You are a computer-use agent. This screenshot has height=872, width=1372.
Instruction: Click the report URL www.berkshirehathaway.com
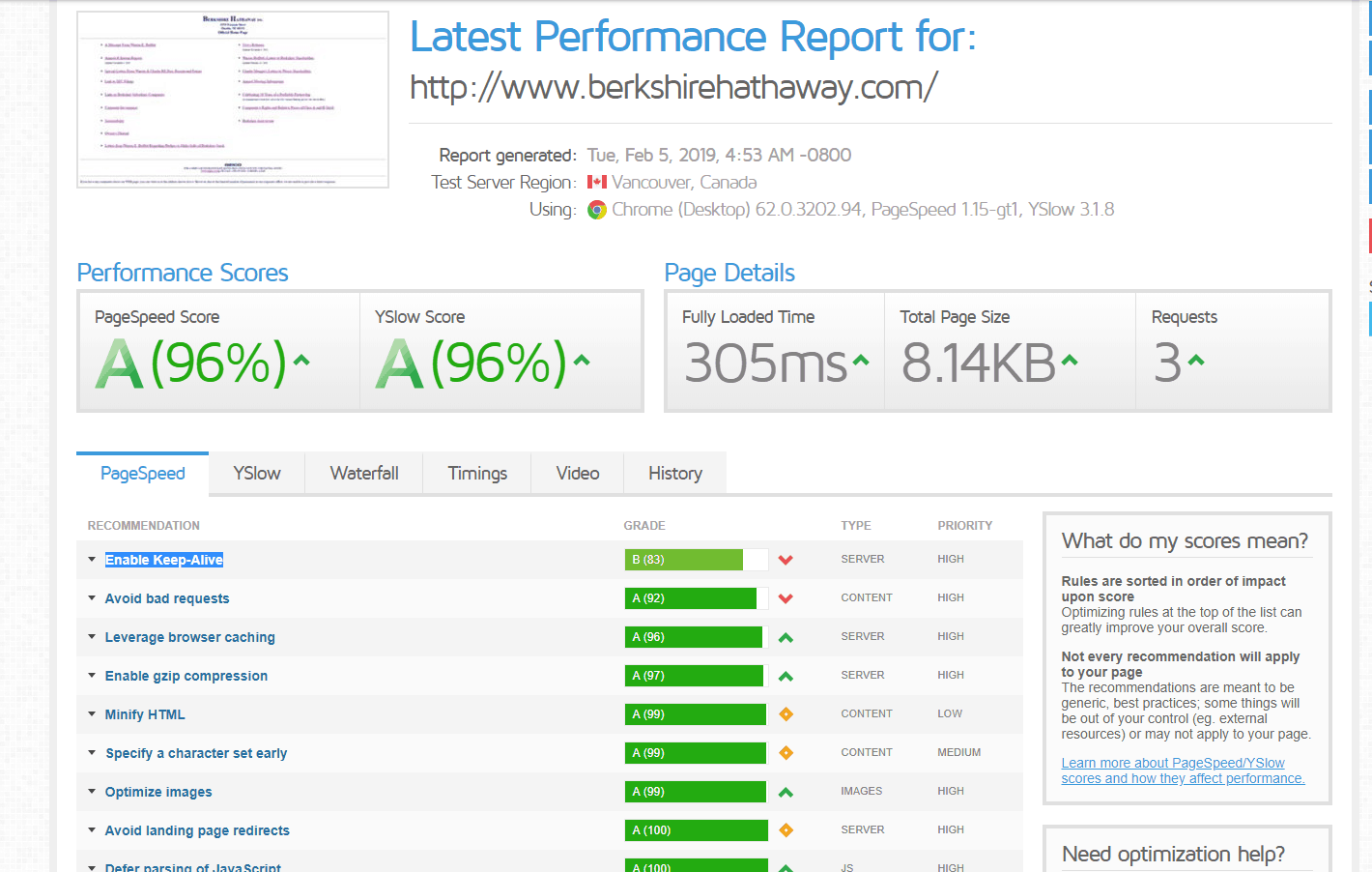click(x=673, y=87)
